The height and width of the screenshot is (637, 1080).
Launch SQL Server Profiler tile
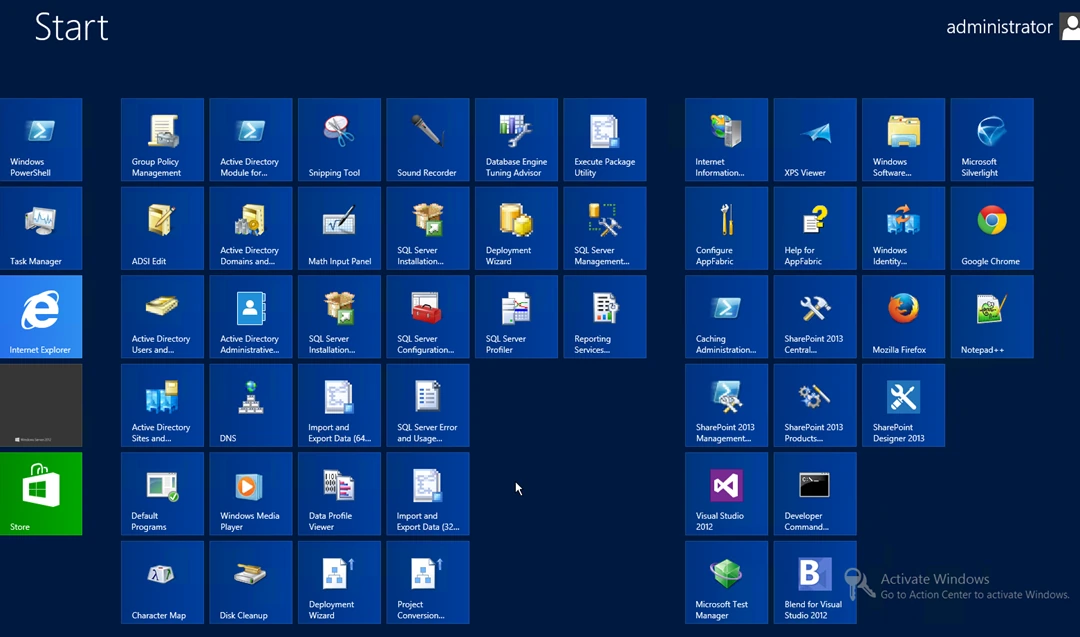point(517,317)
